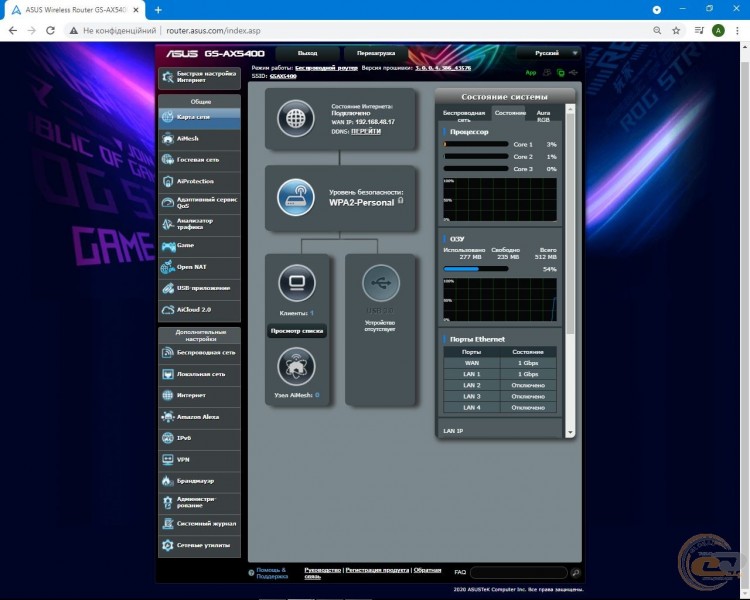Open Amazon Alexa icon
Screen dimensions: 750x600
point(167,417)
